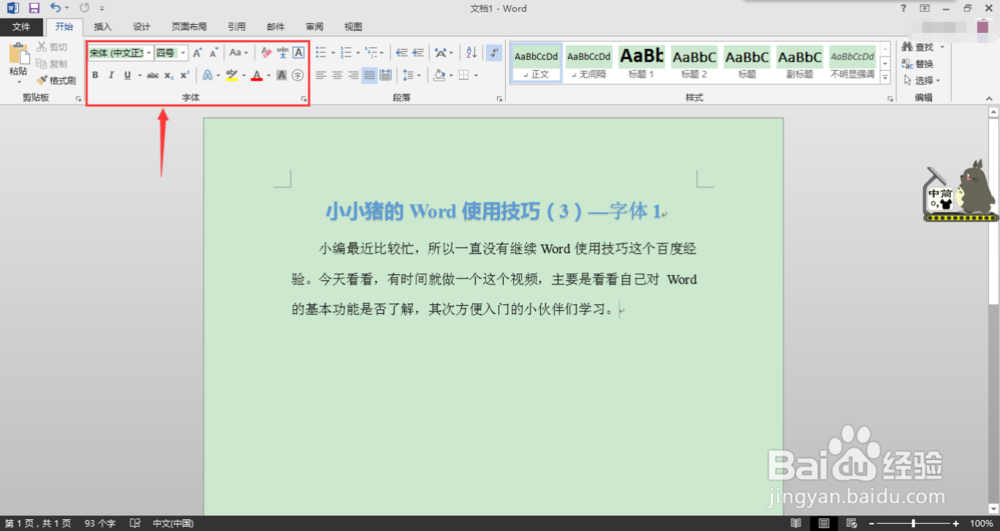
Task: Toggle show/hide paragraph marks
Action: tap(494, 53)
